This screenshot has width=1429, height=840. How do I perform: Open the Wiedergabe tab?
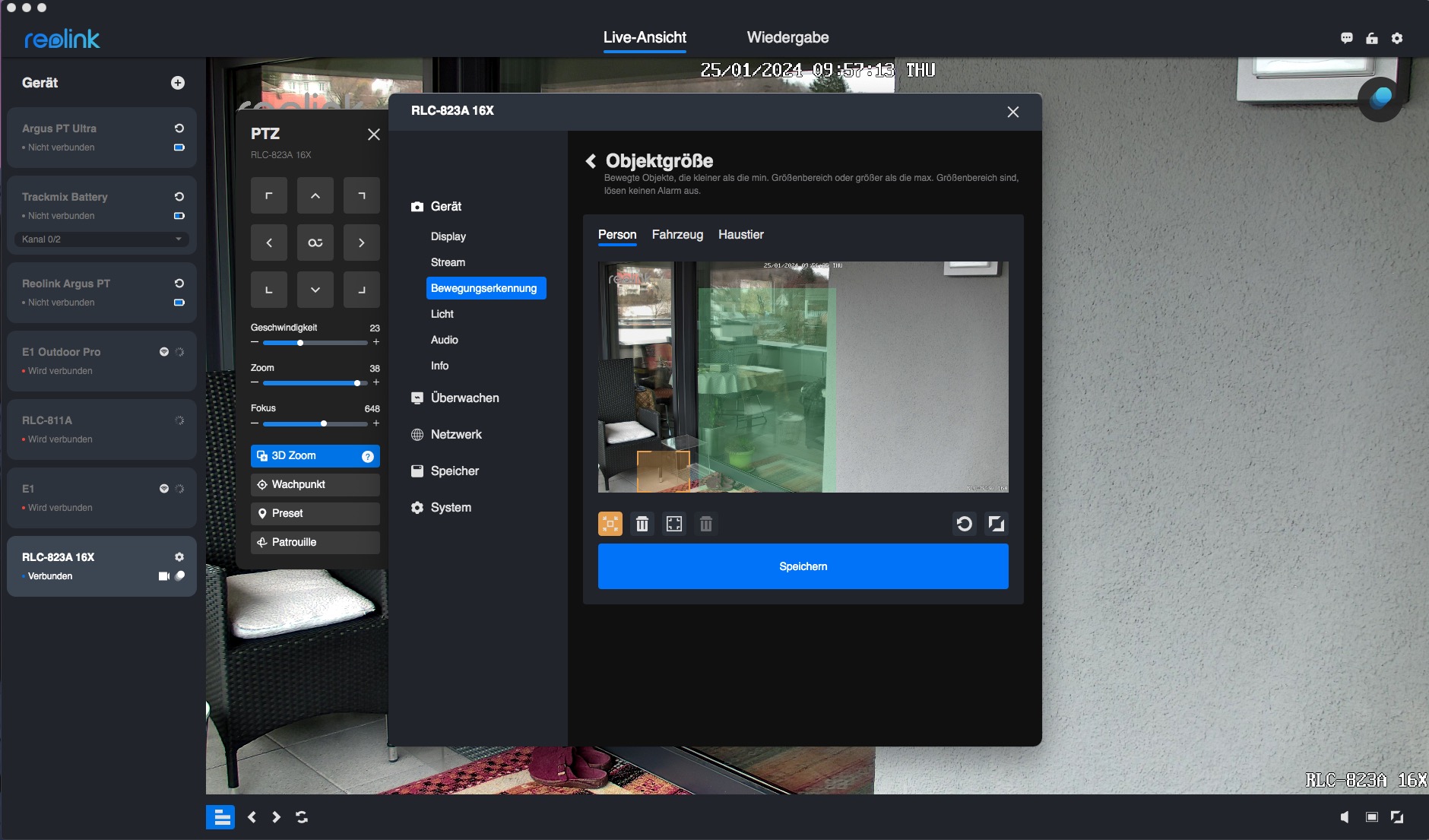[787, 38]
